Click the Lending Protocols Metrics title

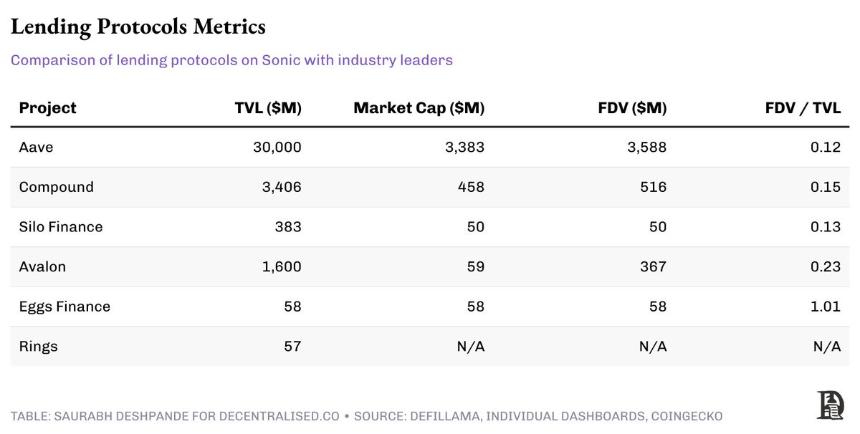click(x=138, y=27)
